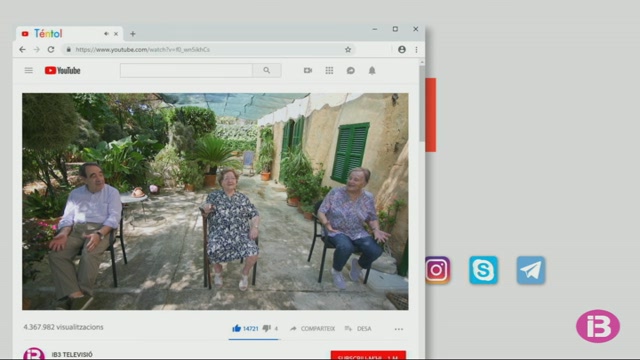Click the Skype icon

pyautogui.click(x=483, y=270)
